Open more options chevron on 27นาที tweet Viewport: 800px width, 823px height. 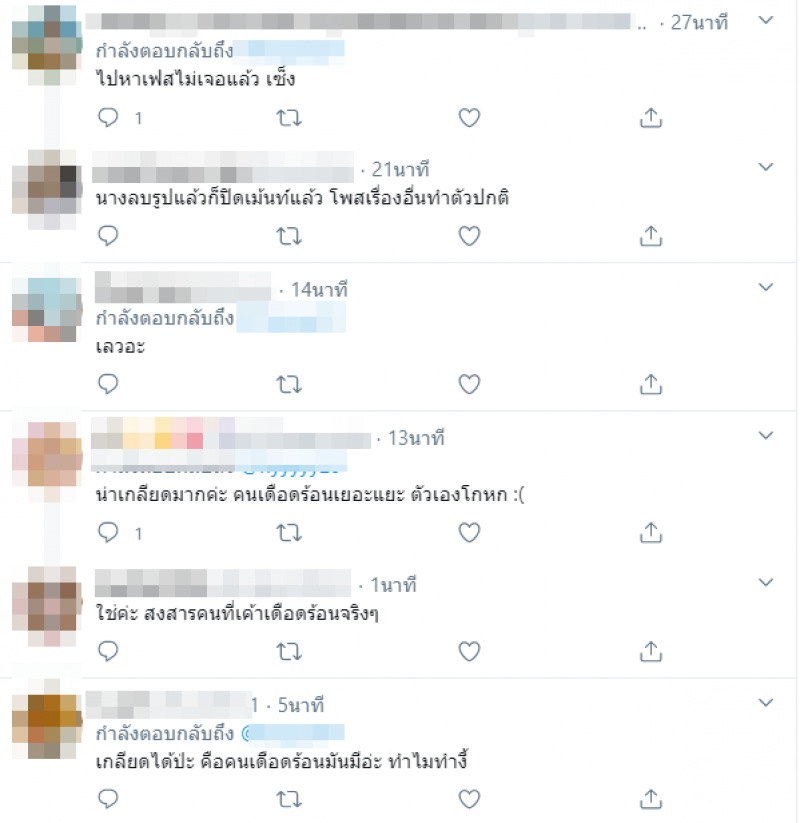tap(766, 20)
